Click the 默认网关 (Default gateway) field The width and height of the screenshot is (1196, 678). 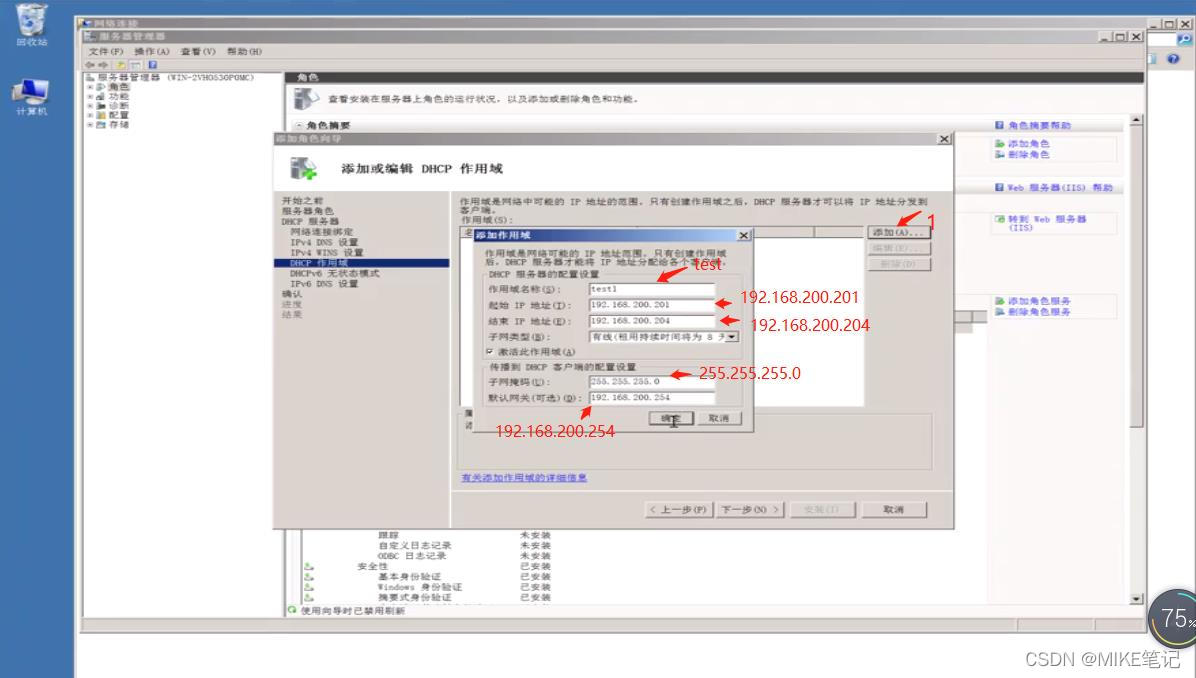pyautogui.click(x=651, y=397)
